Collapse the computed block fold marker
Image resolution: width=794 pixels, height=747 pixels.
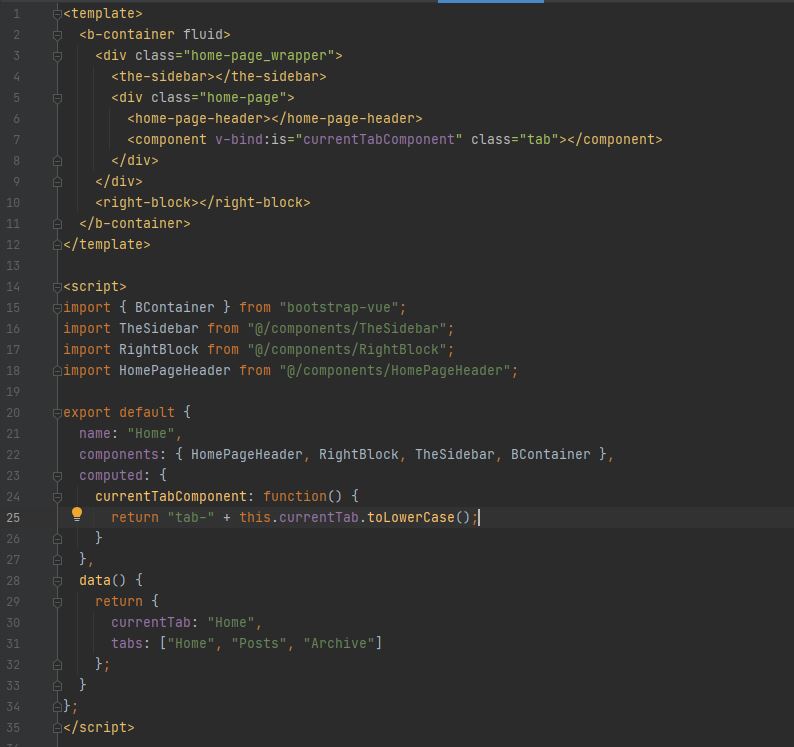(x=57, y=477)
